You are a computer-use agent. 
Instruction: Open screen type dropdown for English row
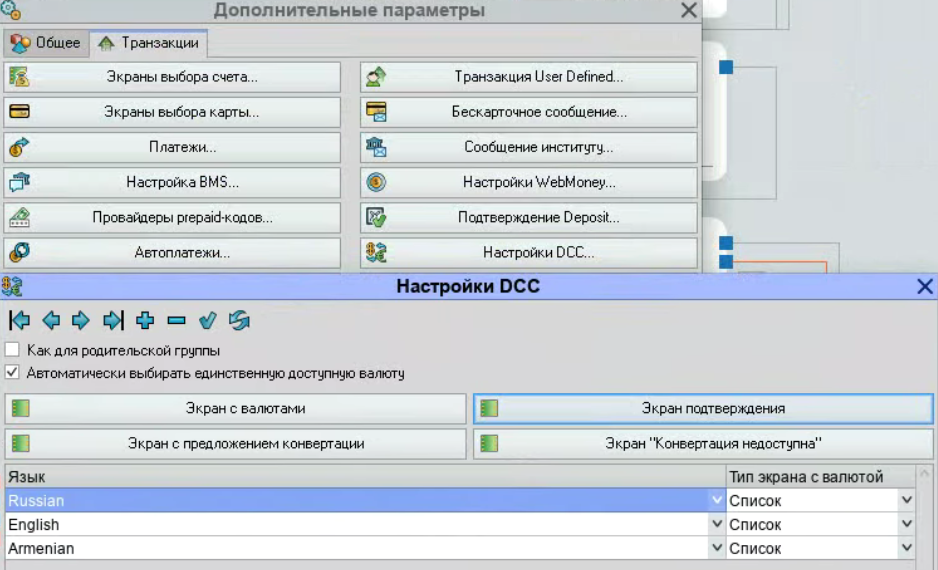pyautogui.click(x=907, y=524)
